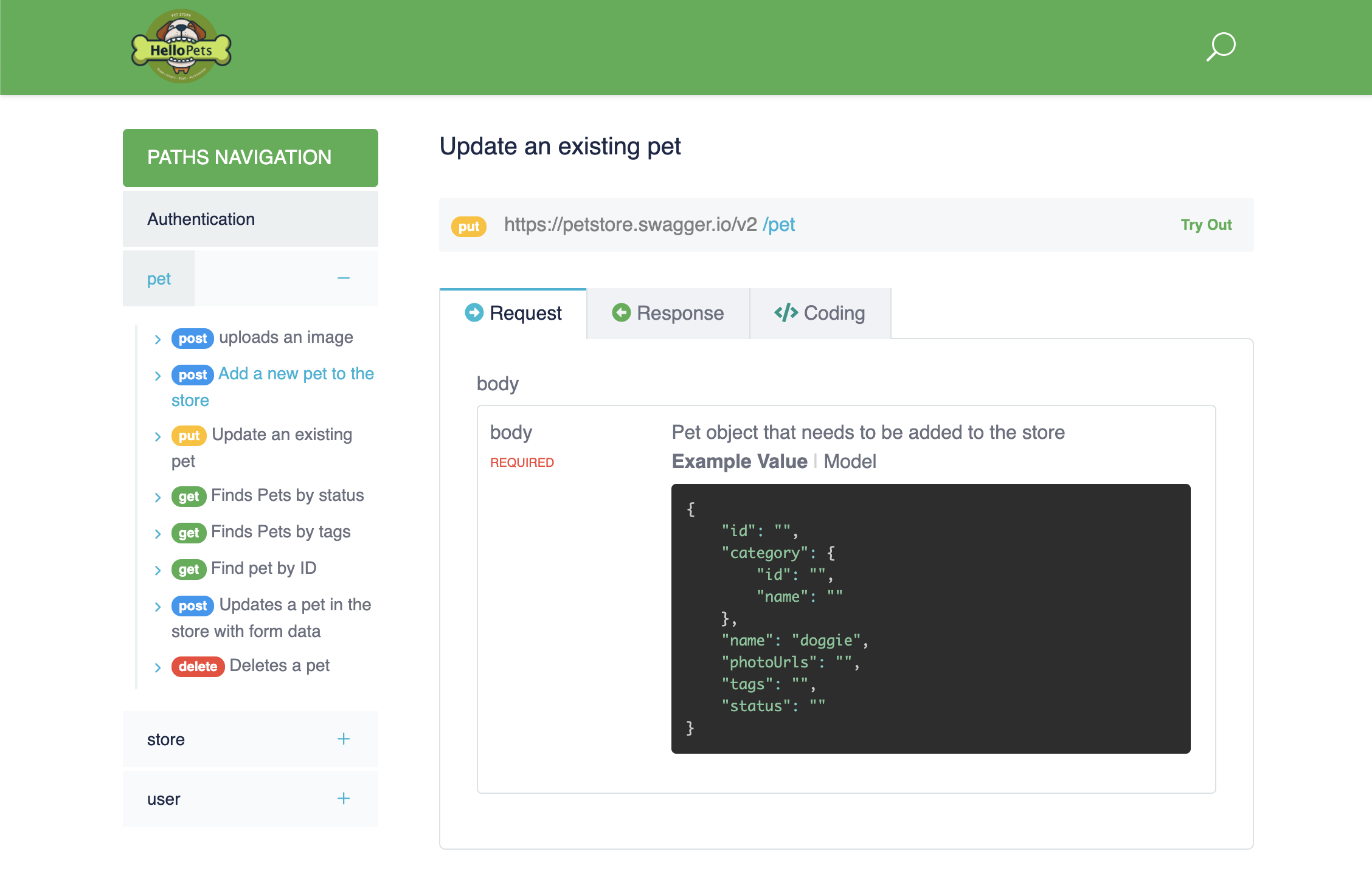Click the delete badge next to Deletes a pet
1372x885 pixels.
tap(198, 666)
